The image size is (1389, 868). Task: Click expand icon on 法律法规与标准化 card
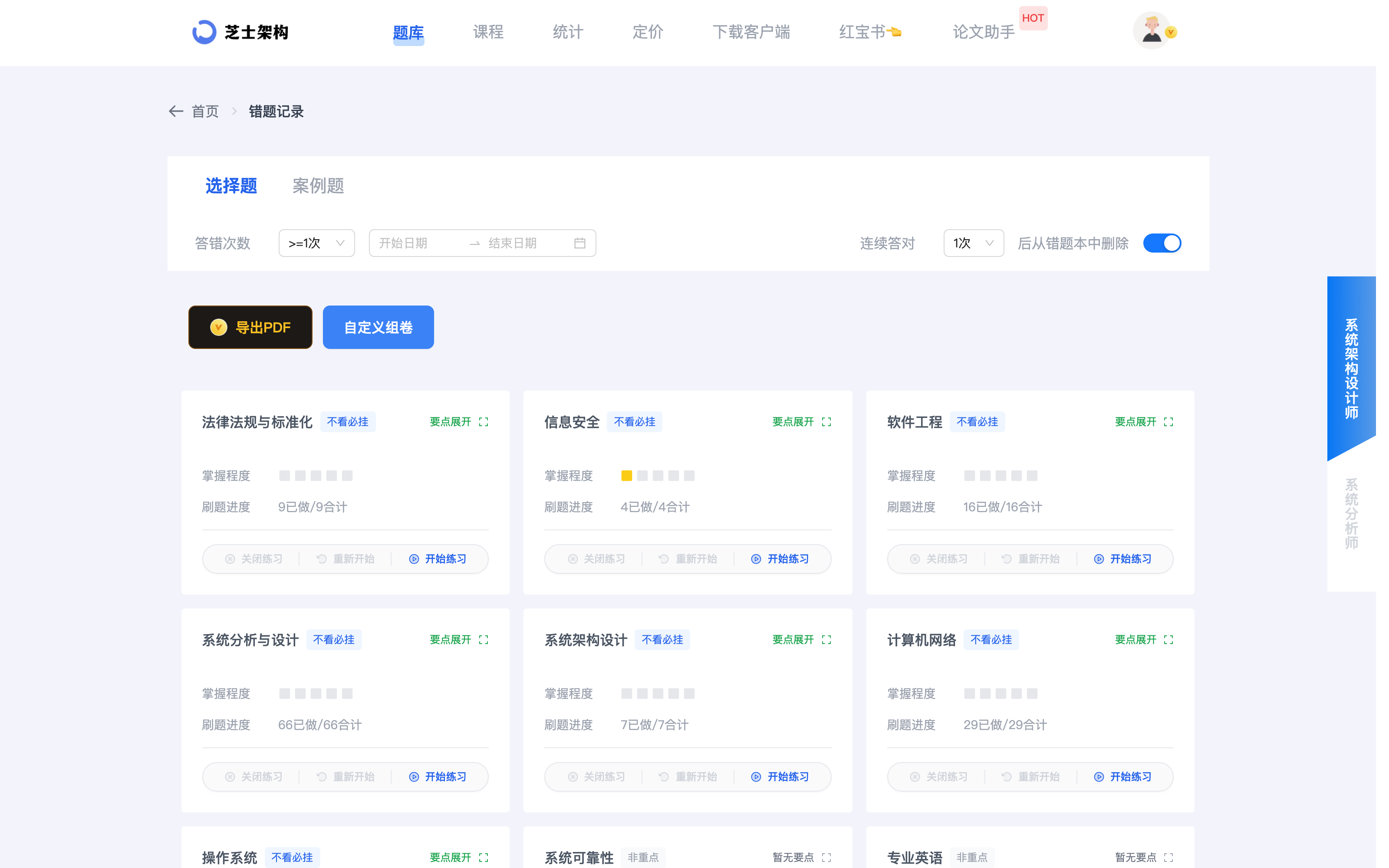point(484,422)
